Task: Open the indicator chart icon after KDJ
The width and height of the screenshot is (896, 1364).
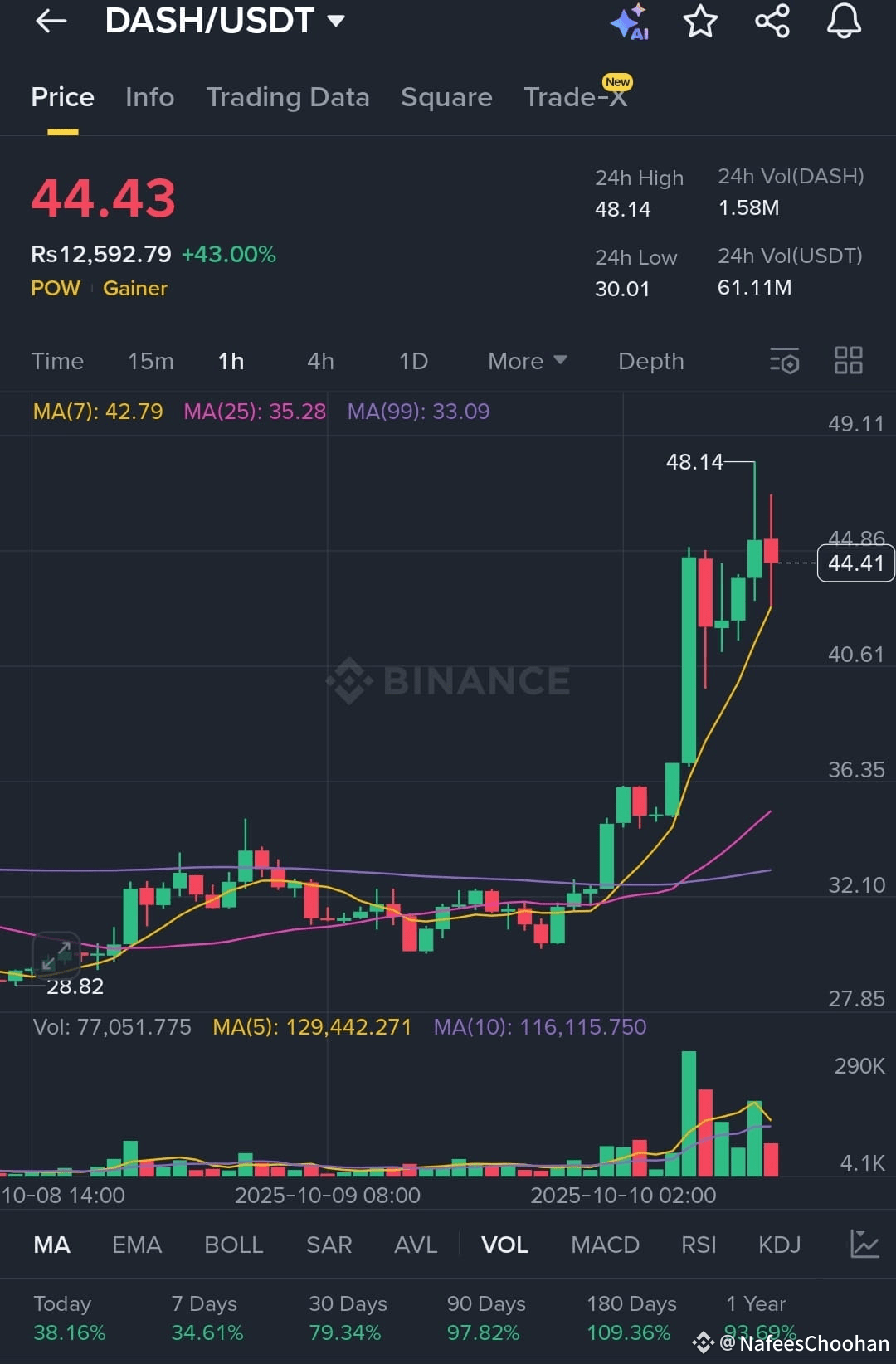Action: pos(864,1244)
